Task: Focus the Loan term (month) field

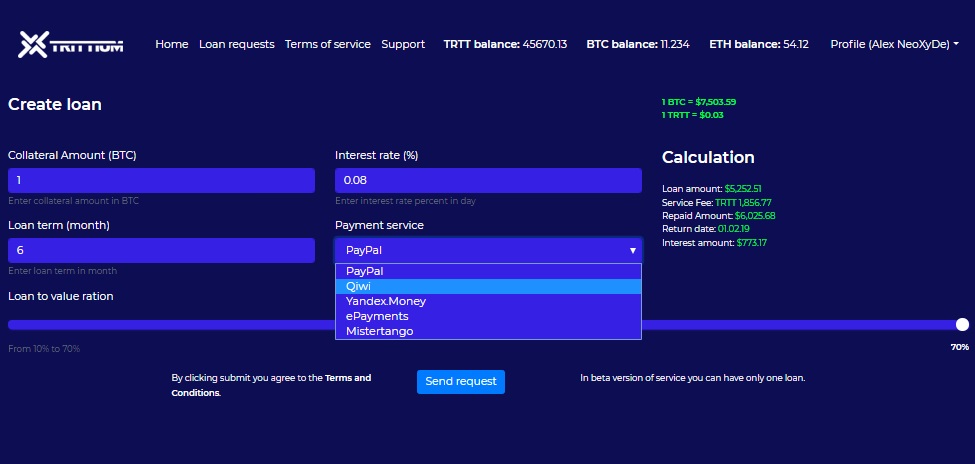Action: 161,250
